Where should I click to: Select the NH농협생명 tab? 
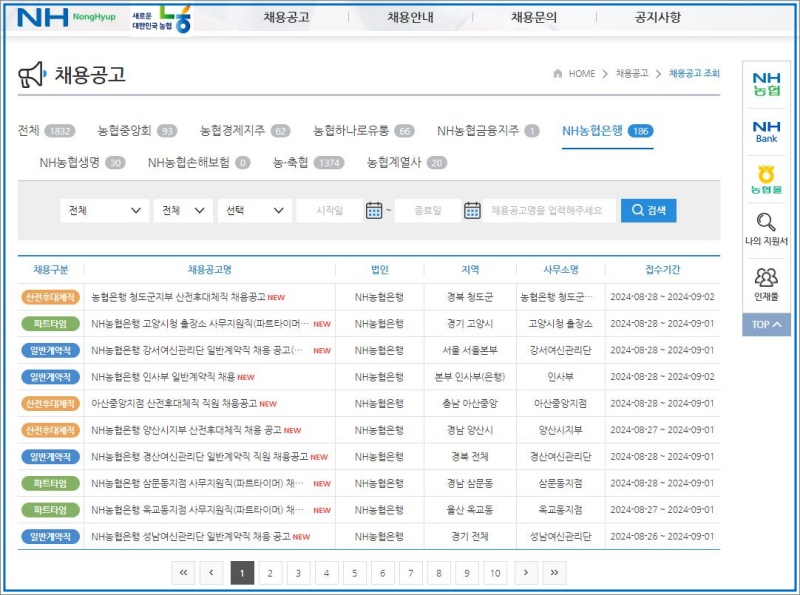(x=82, y=162)
